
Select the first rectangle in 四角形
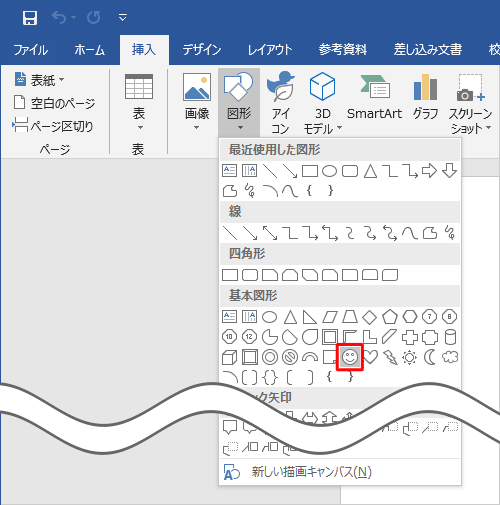pyautogui.click(x=230, y=275)
